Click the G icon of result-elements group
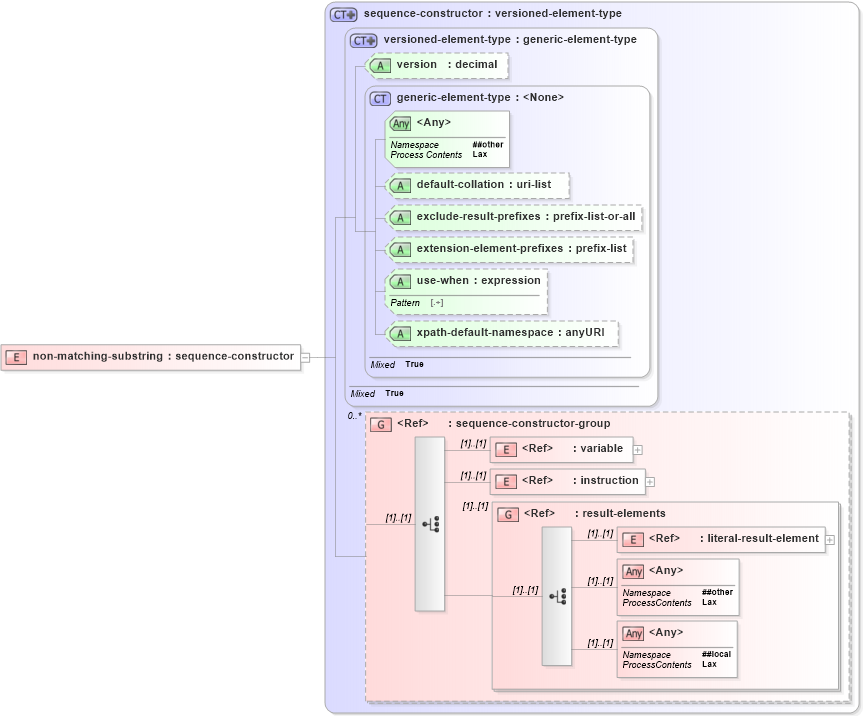 [509, 513]
